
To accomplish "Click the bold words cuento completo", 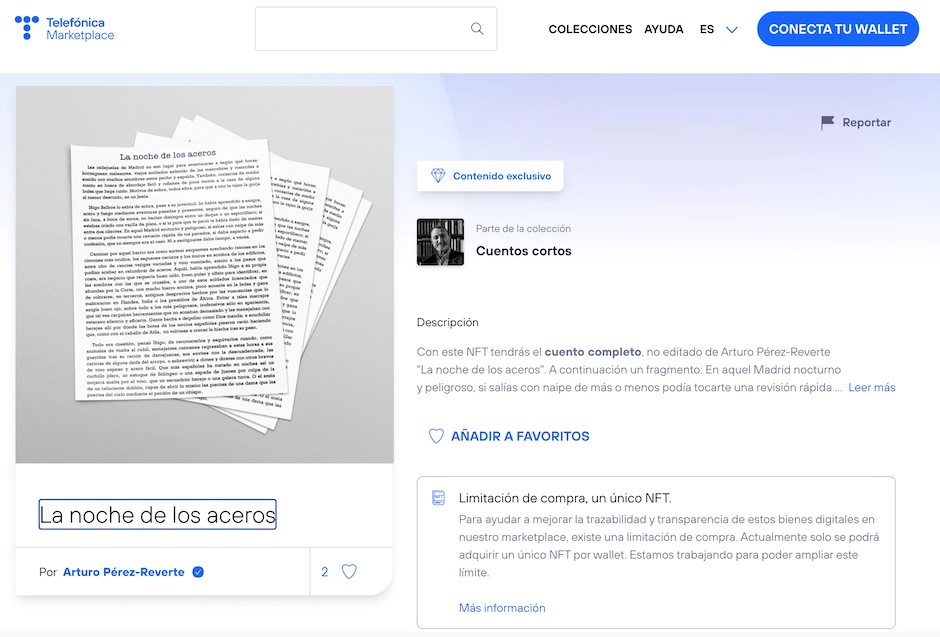I will tap(592, 352).
